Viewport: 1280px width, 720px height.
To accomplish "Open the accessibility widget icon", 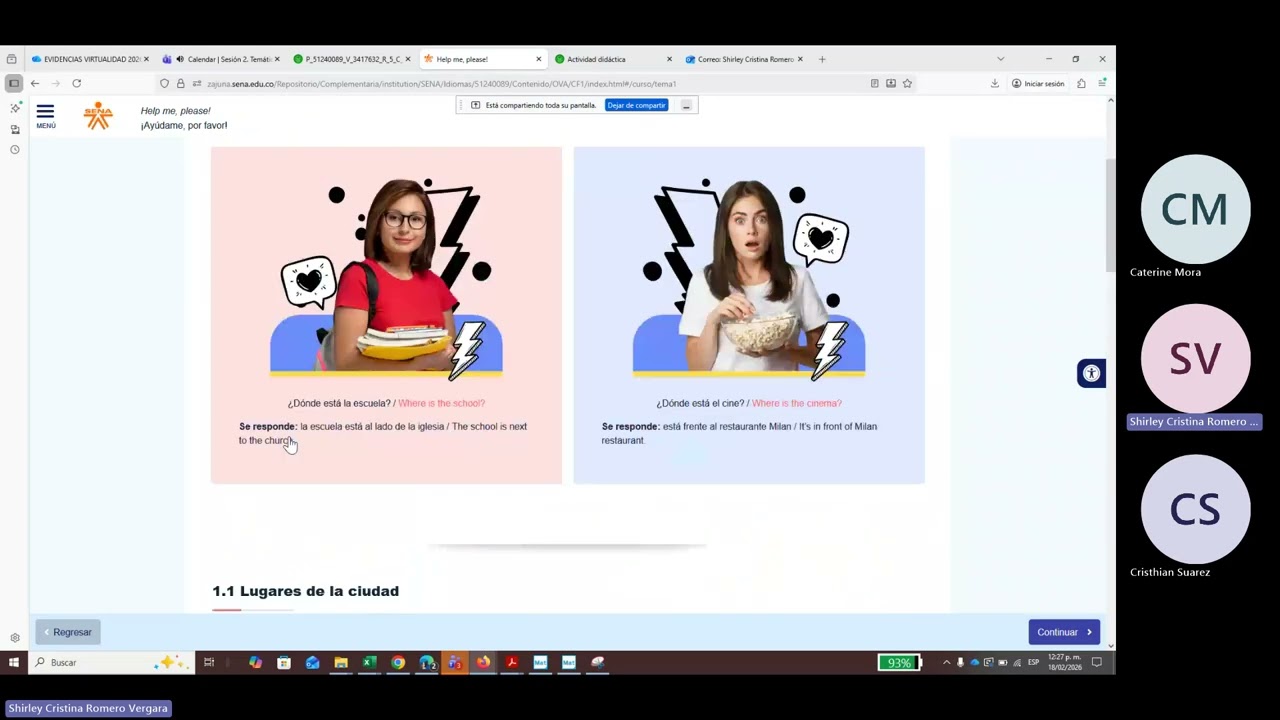I will click(1091, 373).
